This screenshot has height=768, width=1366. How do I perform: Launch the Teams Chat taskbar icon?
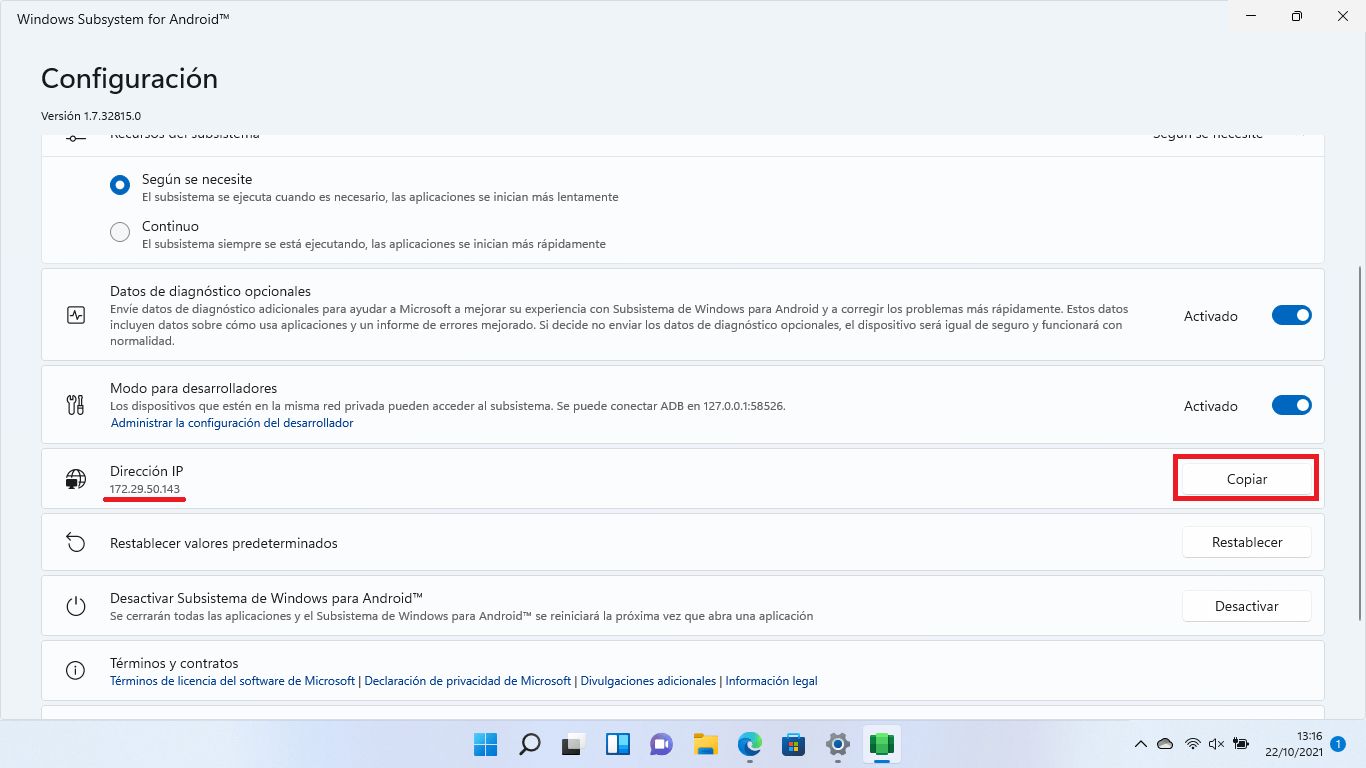click(x=661, y=744)
